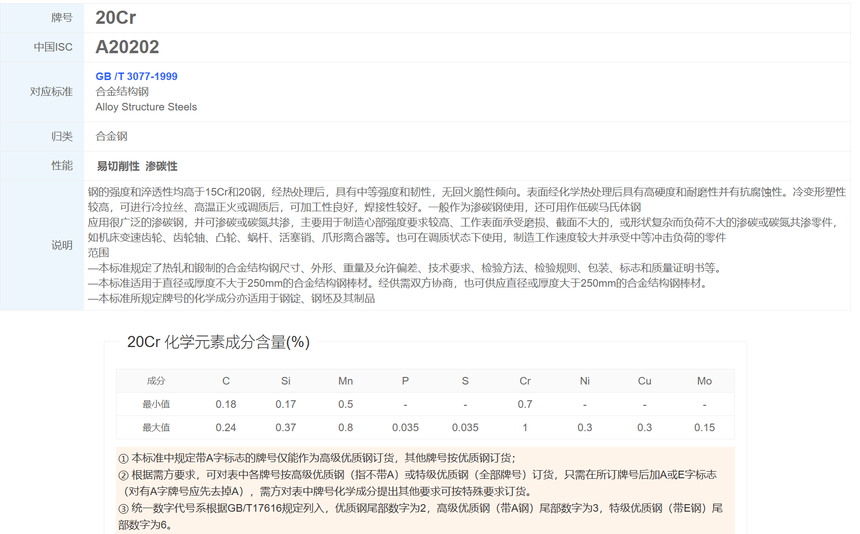
Task: Click the 20Cr 化学元素成分含量(%) heading
Action: click(x=218, y=342)
